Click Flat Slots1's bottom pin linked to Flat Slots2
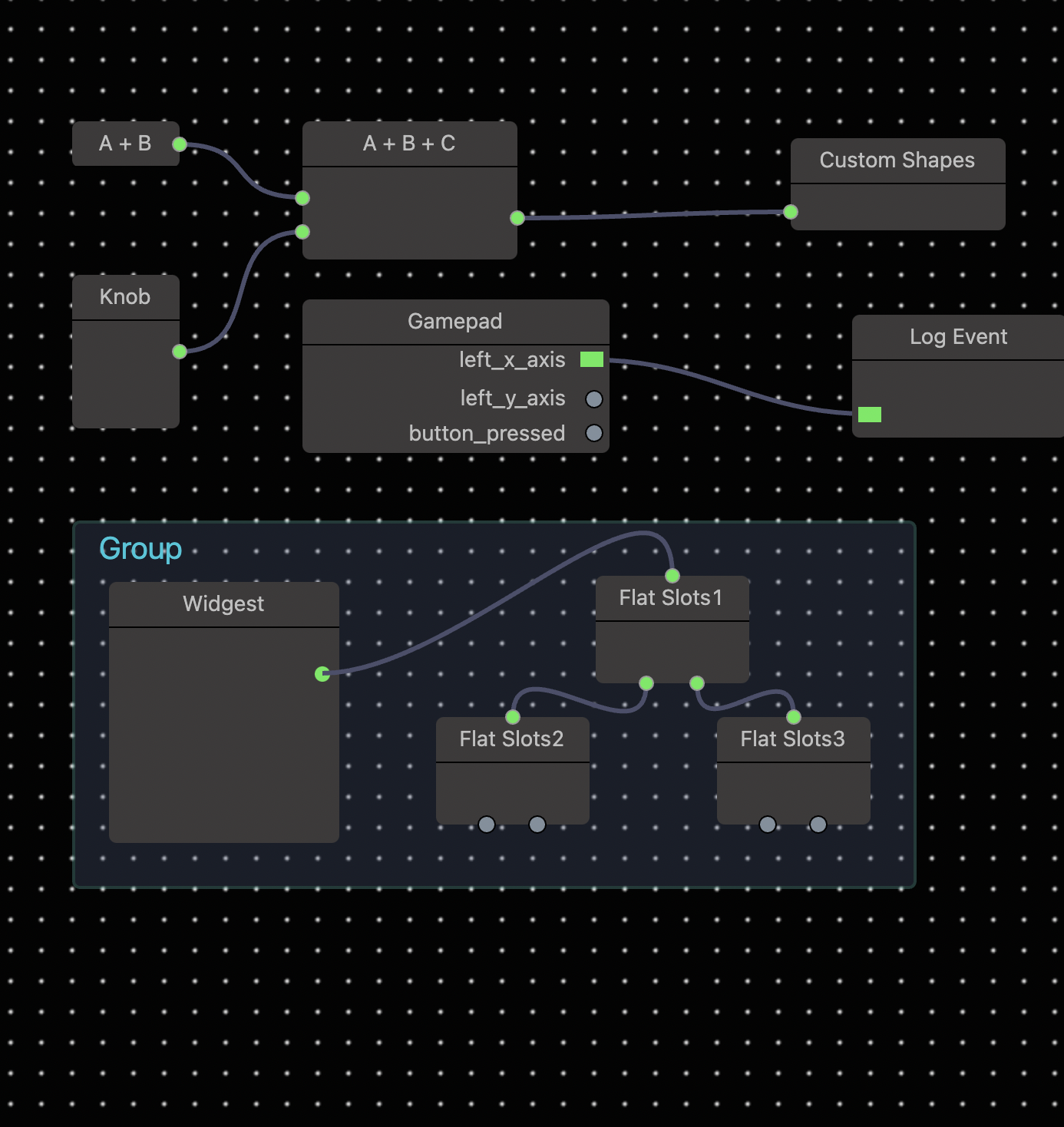Image resolution: width=1064 pixels, height=1127 pixels. [646, 683]
